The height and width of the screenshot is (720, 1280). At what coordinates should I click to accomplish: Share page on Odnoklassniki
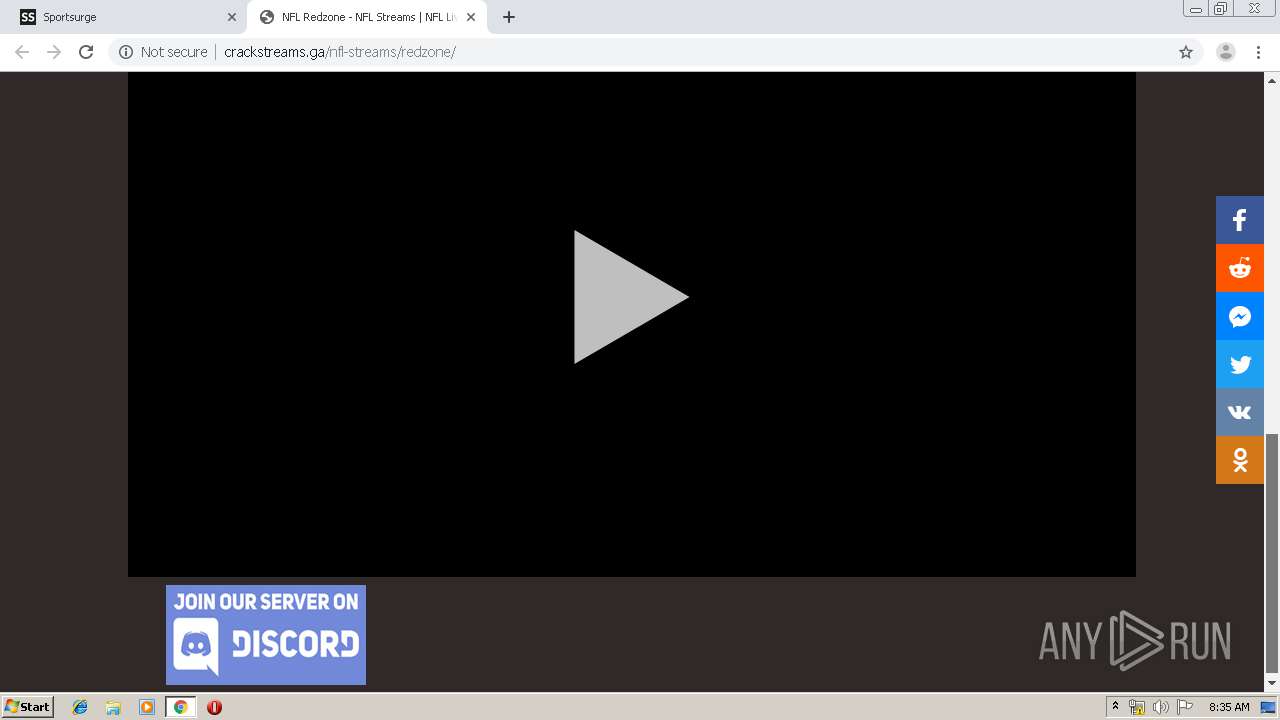(x=1240, y=460)
